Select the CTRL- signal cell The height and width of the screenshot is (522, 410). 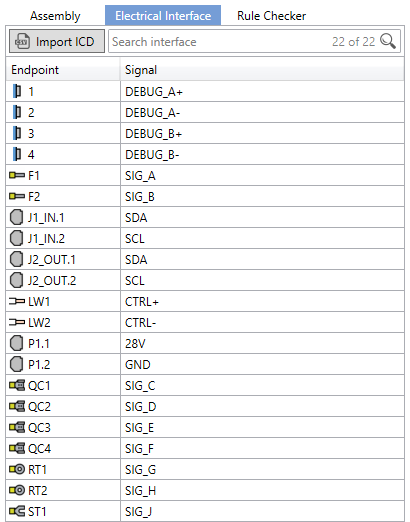pyautogui.click(x=262, y=322)
